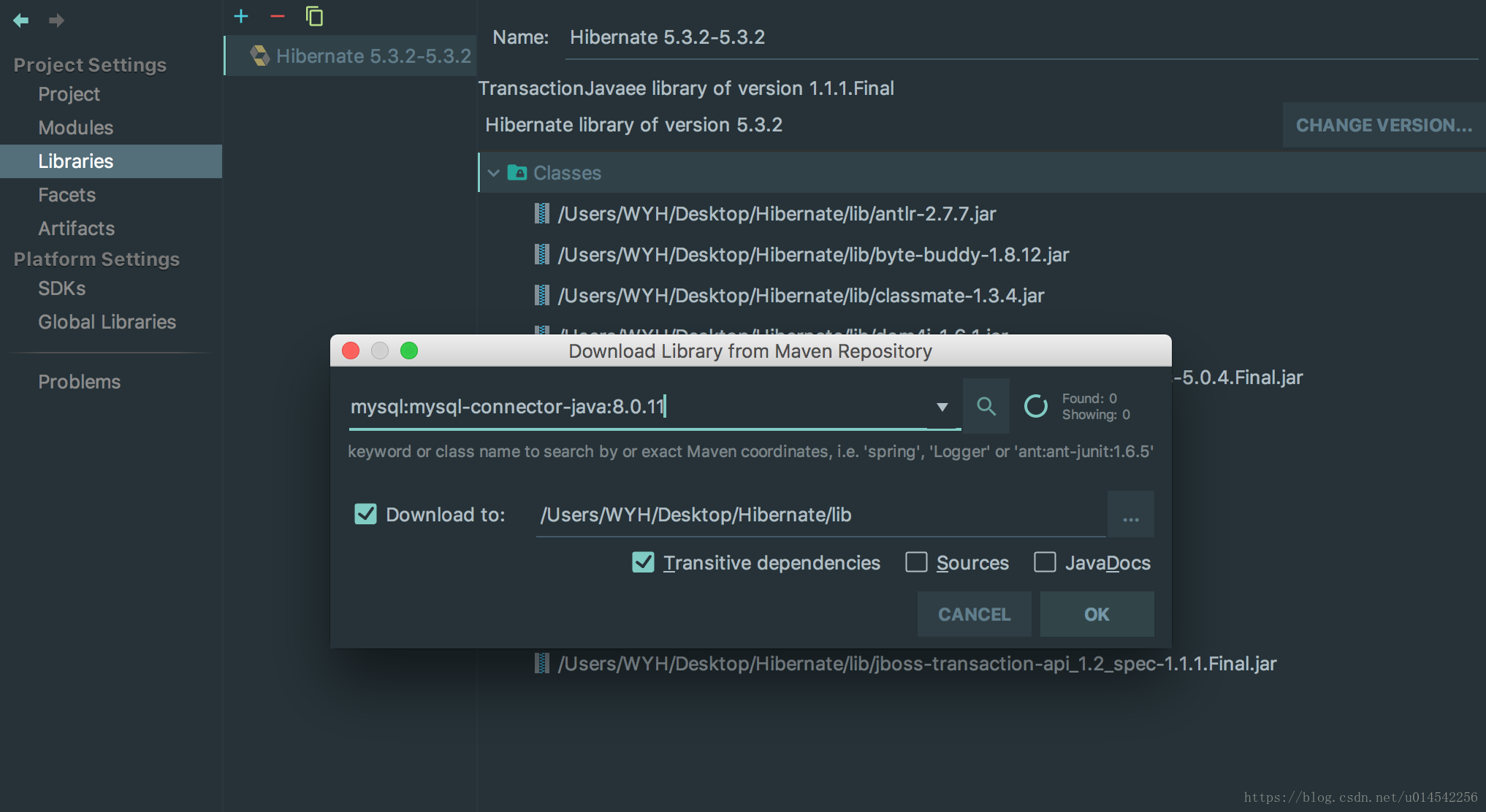Viewport: 1486px width, 812px height.
Task: Click the Libraries section icon in Project Settings
Action: (76, 161)
